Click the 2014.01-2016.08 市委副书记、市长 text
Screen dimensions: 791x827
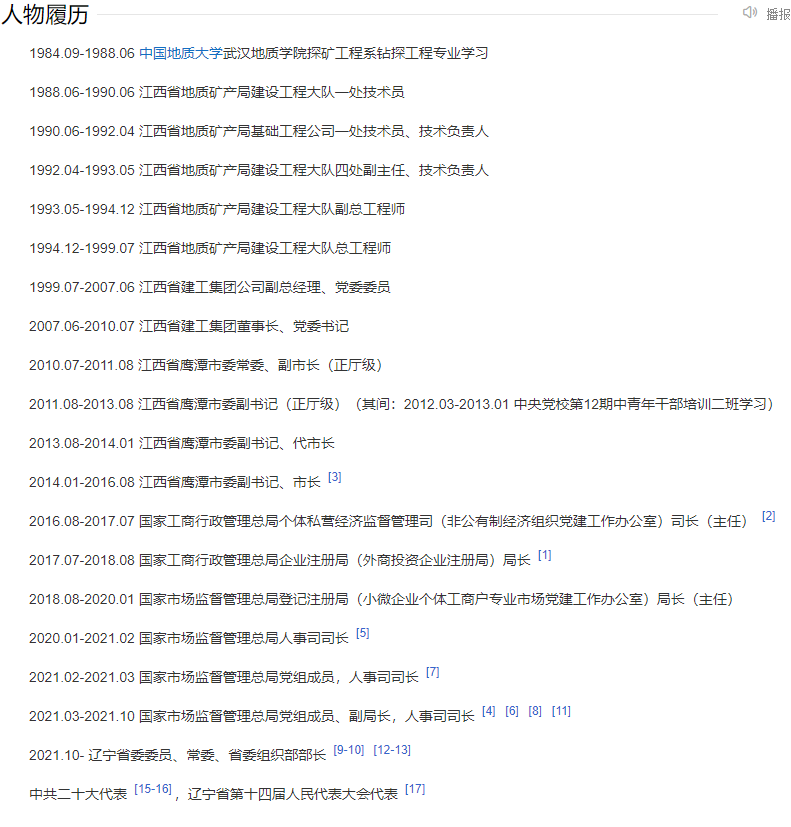click(x=175, y=483)
